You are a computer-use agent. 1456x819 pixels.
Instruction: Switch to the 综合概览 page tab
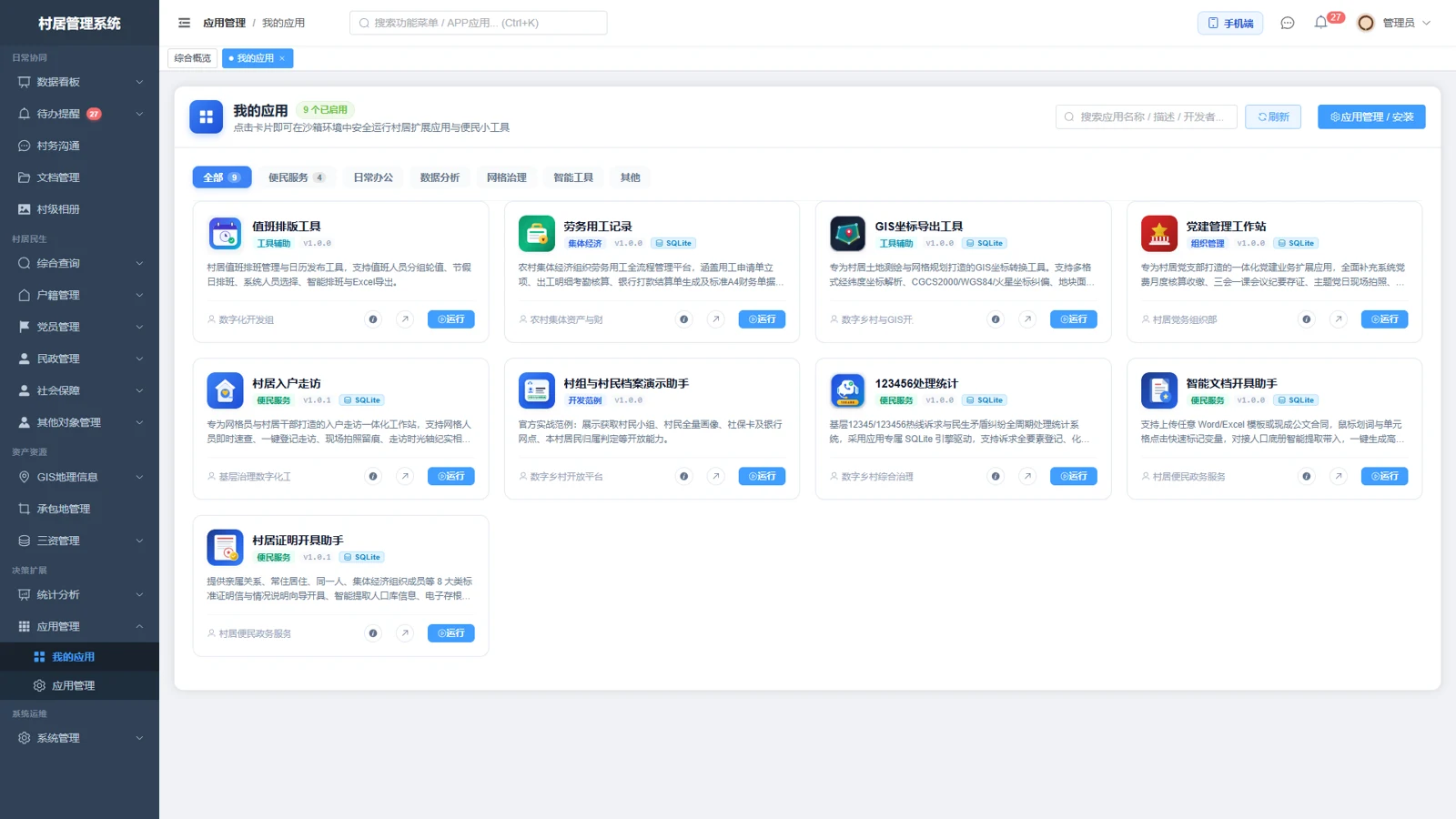tap(193, 58)
